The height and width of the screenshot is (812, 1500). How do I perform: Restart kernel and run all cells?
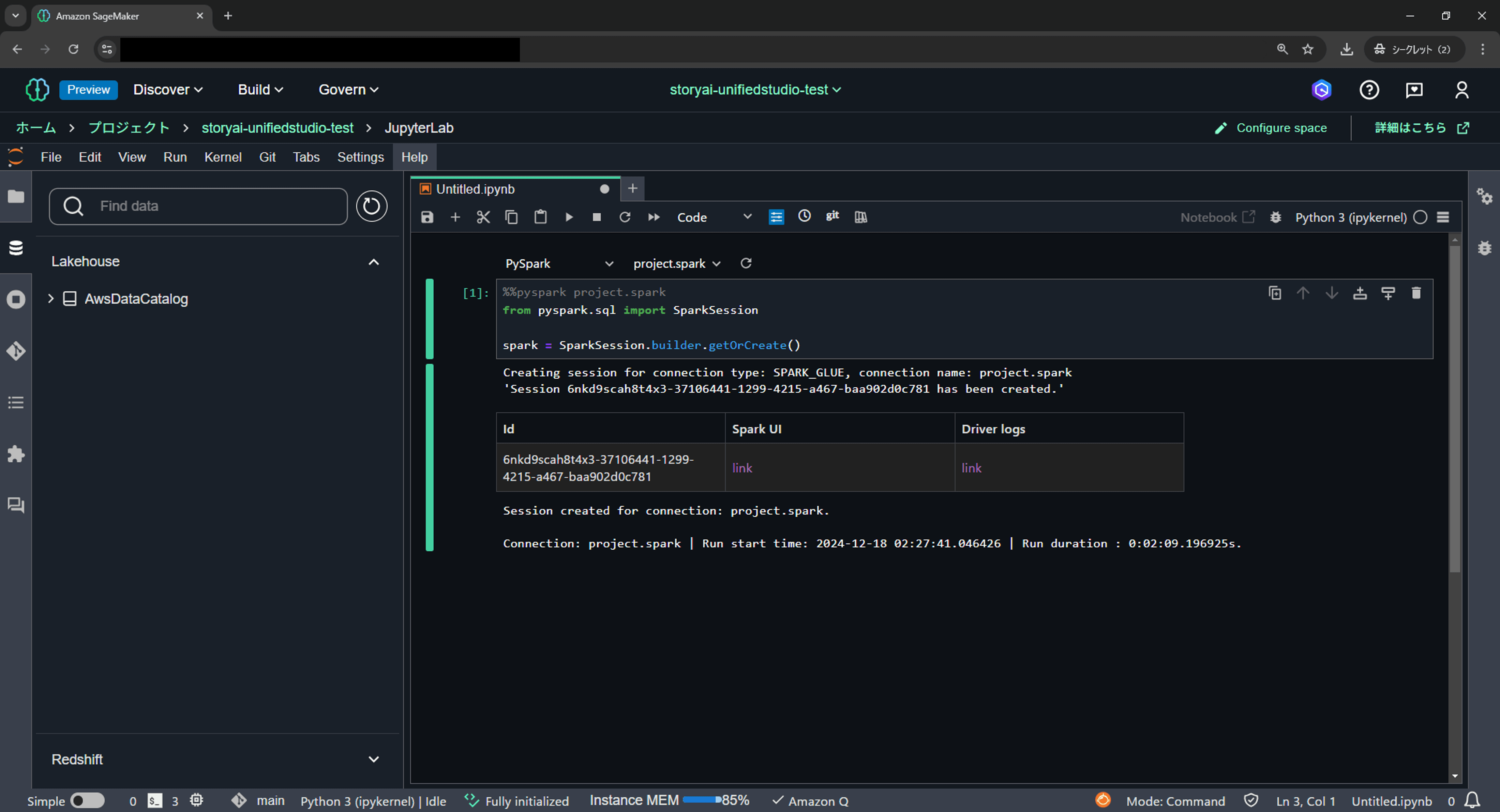click(x=654, y=217)
